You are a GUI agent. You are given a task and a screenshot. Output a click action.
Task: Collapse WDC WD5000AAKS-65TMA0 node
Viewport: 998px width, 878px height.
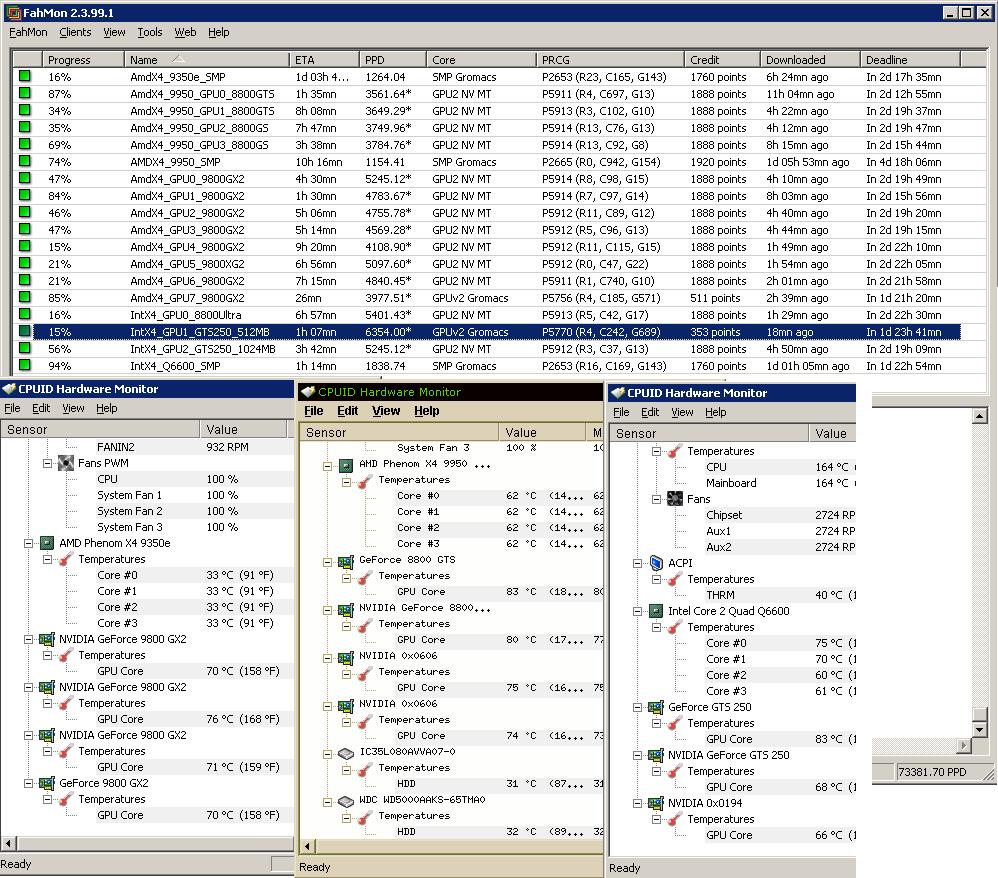[327, 802]
